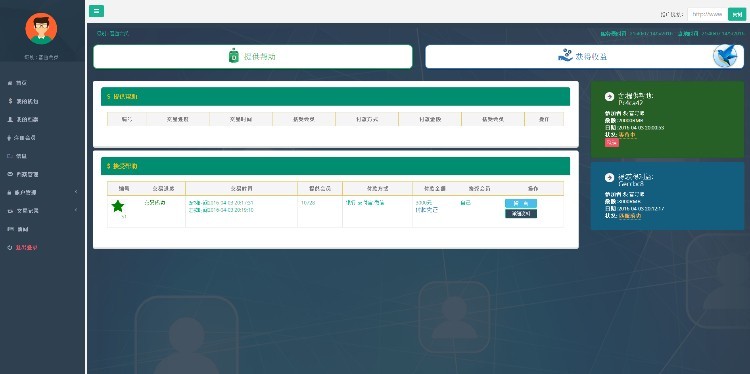Click the green jar icon on provide-help button
This screenshot has width=750, height=374.
click(x=233, y=56)
